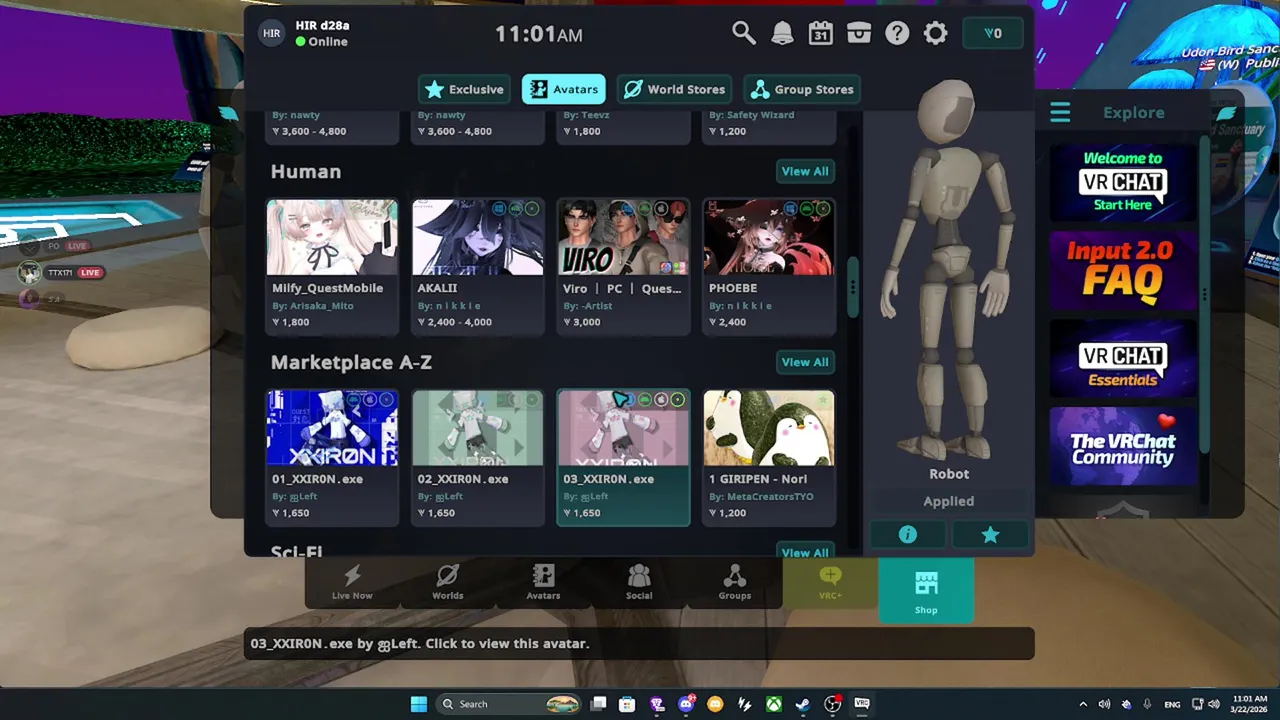
Task: Open notifications bell icon
Action: (x=782, y=33)
